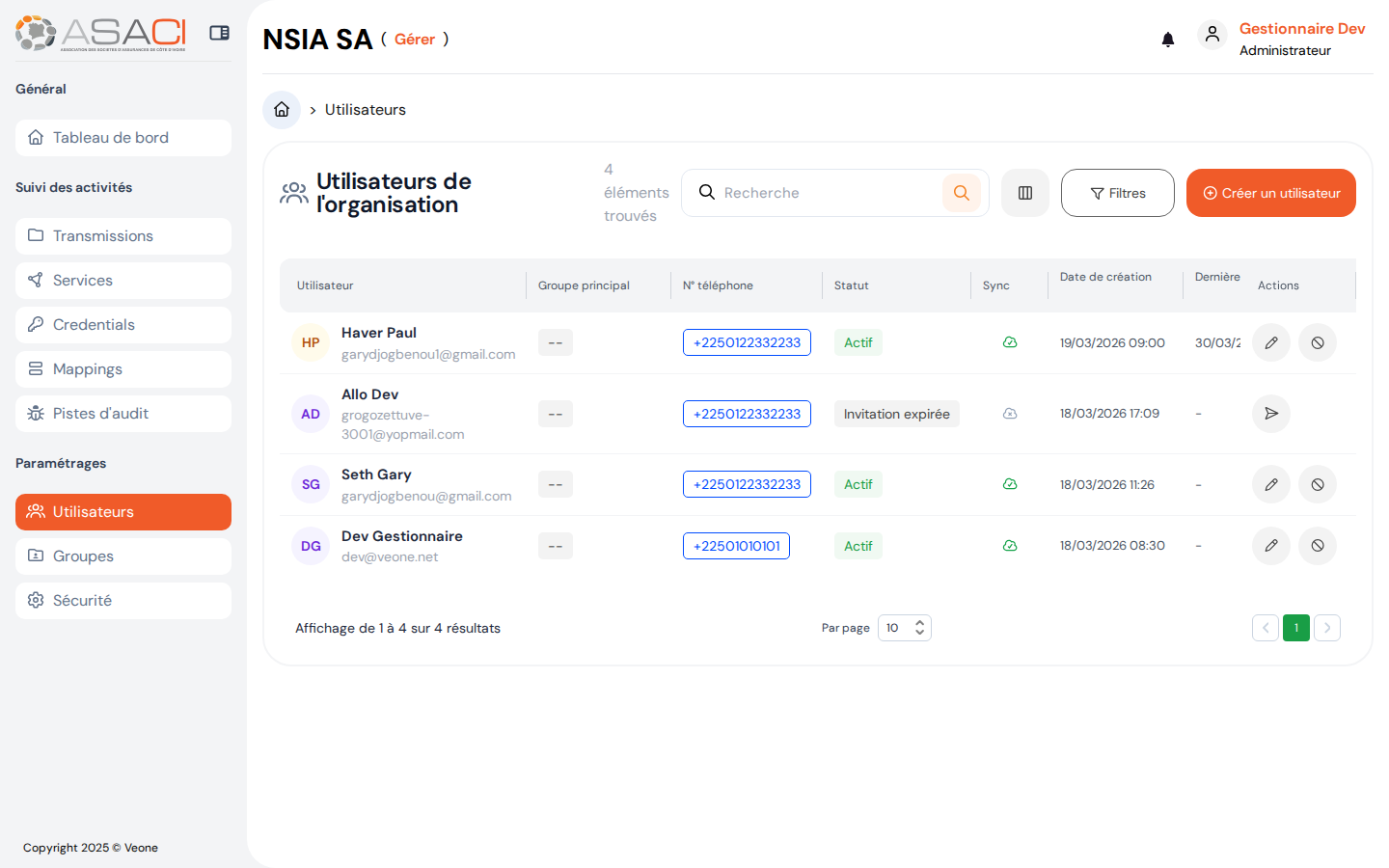Click the notification bell icon

tap(1167, 40)
